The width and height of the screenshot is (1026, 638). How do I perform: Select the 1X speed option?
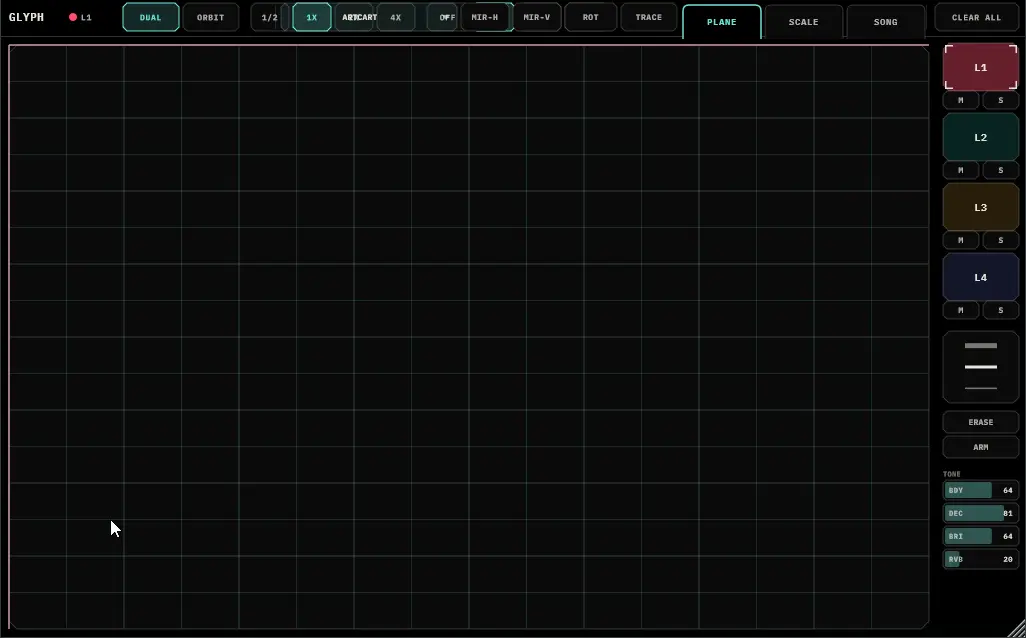click(311, 18)
